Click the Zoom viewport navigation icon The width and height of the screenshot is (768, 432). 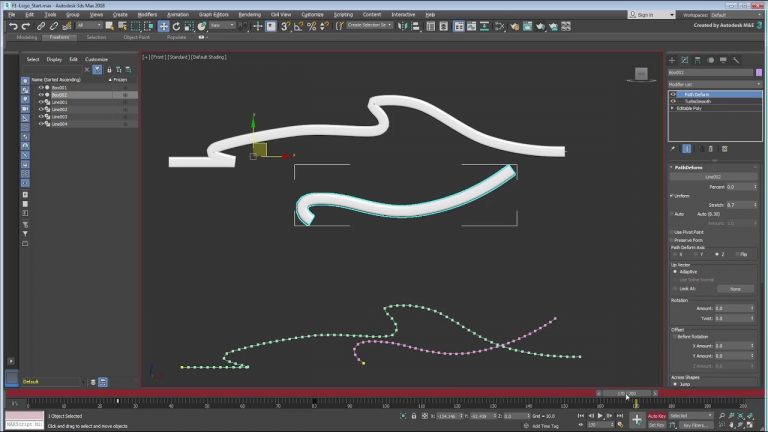click(722, 415)
